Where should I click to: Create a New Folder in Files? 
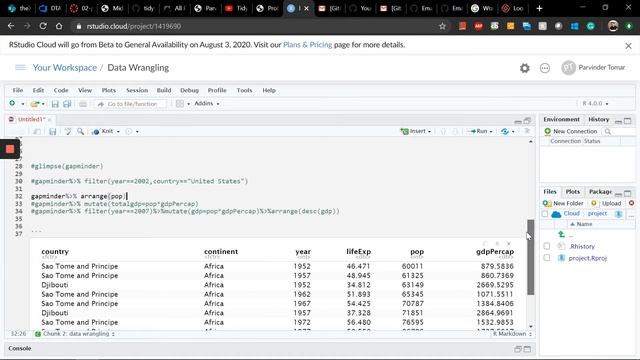click(x=563, y=203)
